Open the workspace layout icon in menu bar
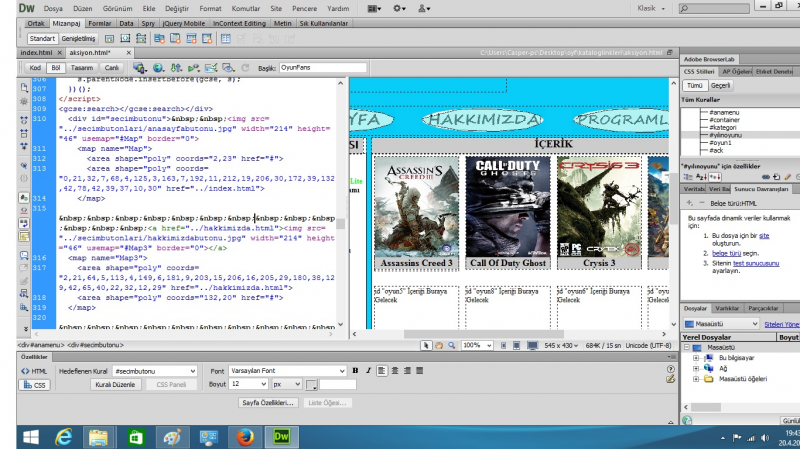Image resolution: width=800 pixels, height=449 pixels. 374,8
